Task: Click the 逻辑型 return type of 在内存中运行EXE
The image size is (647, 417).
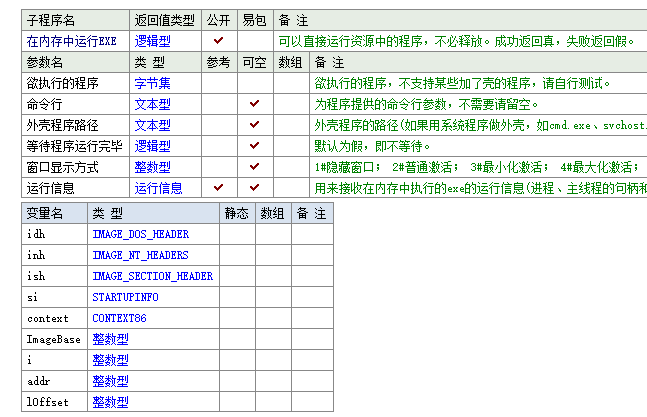Action: pos(152,41)
